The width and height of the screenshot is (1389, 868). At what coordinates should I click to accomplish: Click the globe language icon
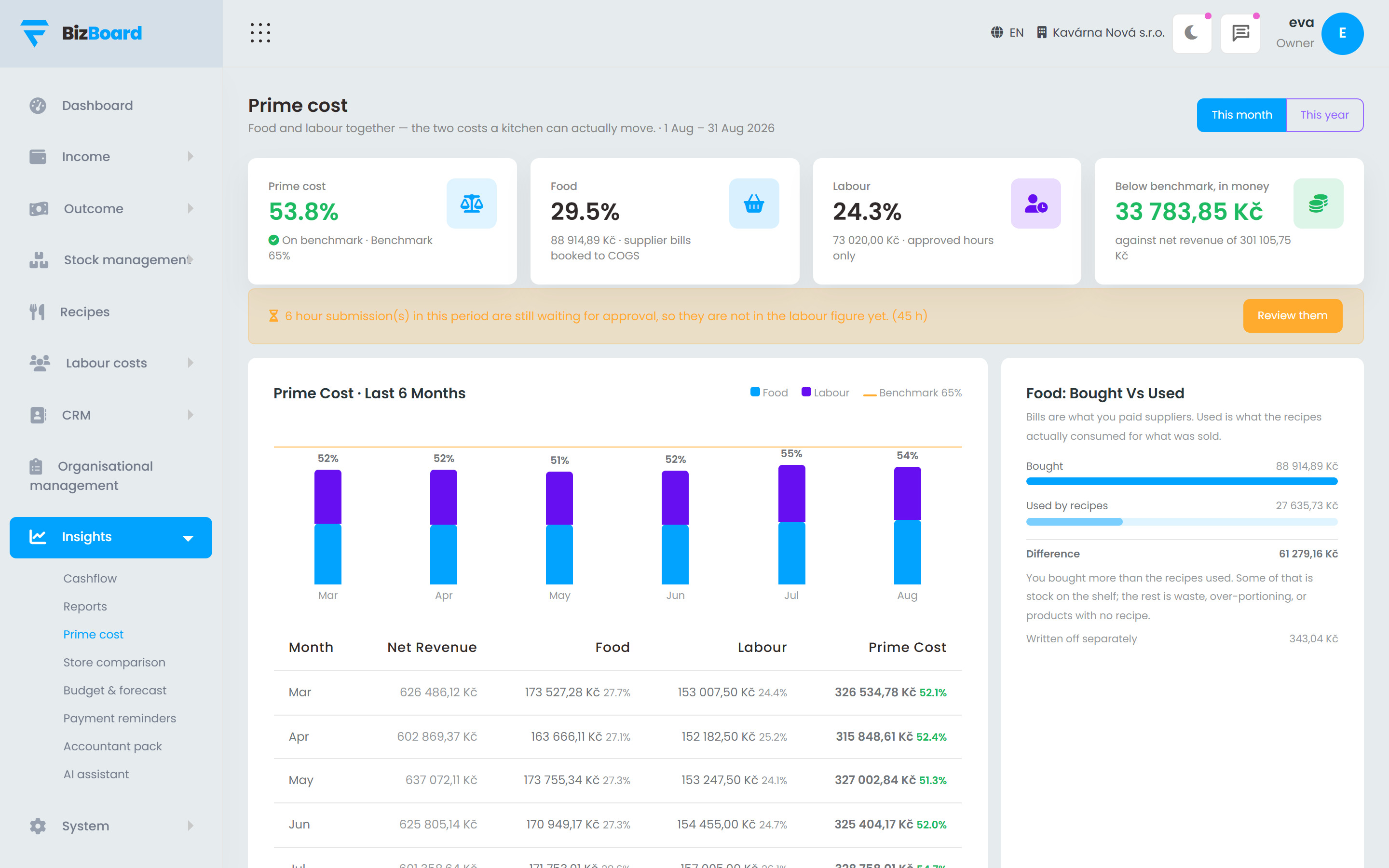click(997, 33)
